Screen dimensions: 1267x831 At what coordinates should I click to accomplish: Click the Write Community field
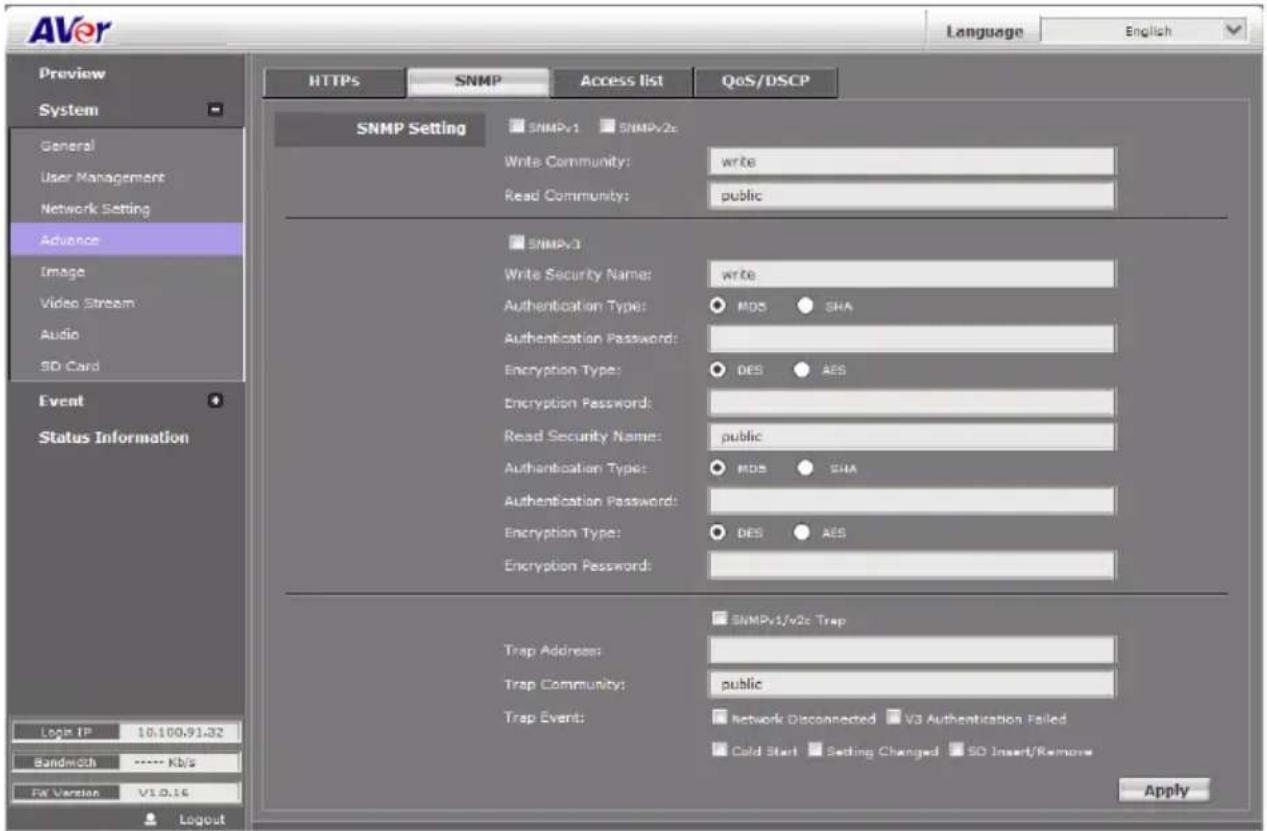[912, 161]
